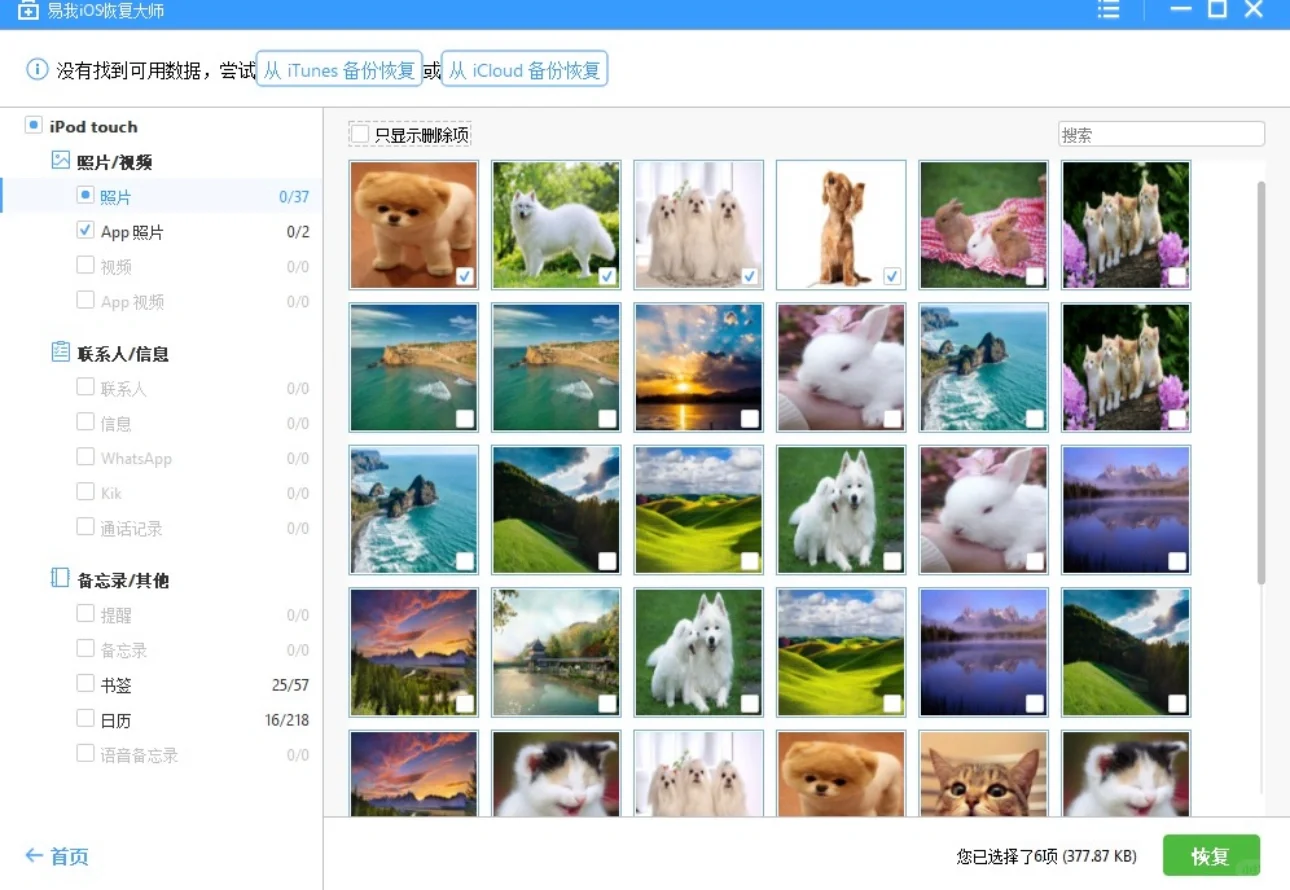Click the 照片/视频 section icon in sidebar
This screenshot has height=890, width=1290.
(62, 160)
